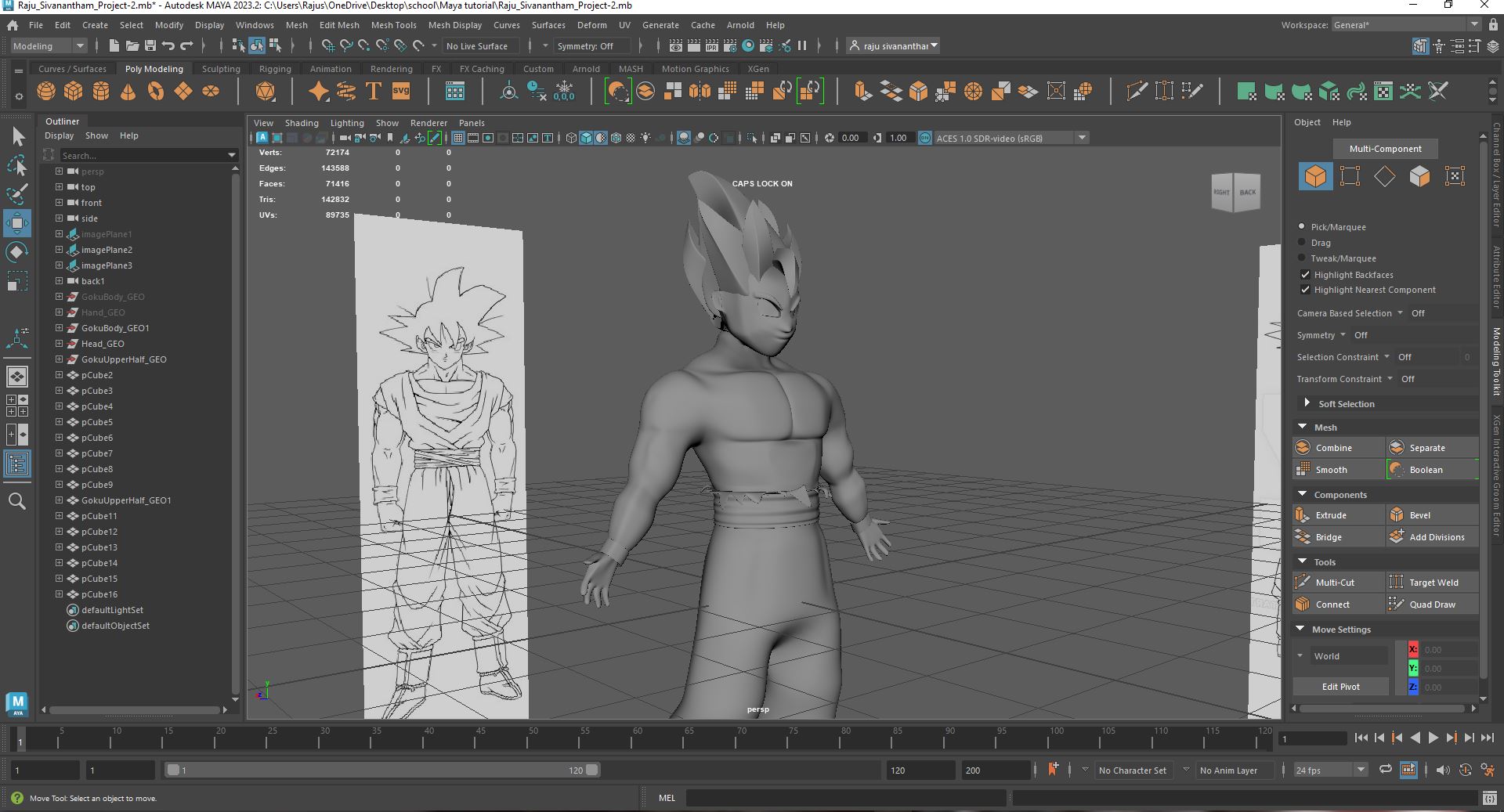1504x812 pixels.
Task: Click the Boolean mesh button
Action: tap(1432, 469)
